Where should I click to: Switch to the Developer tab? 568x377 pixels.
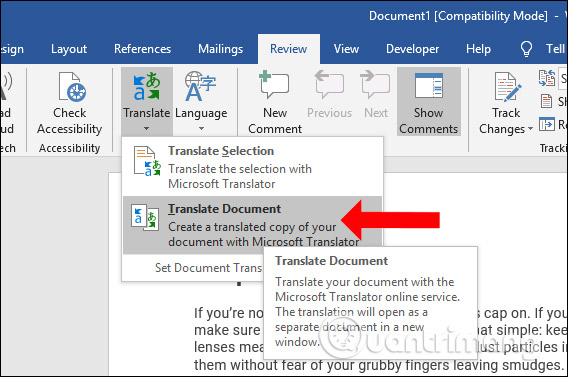412,49
